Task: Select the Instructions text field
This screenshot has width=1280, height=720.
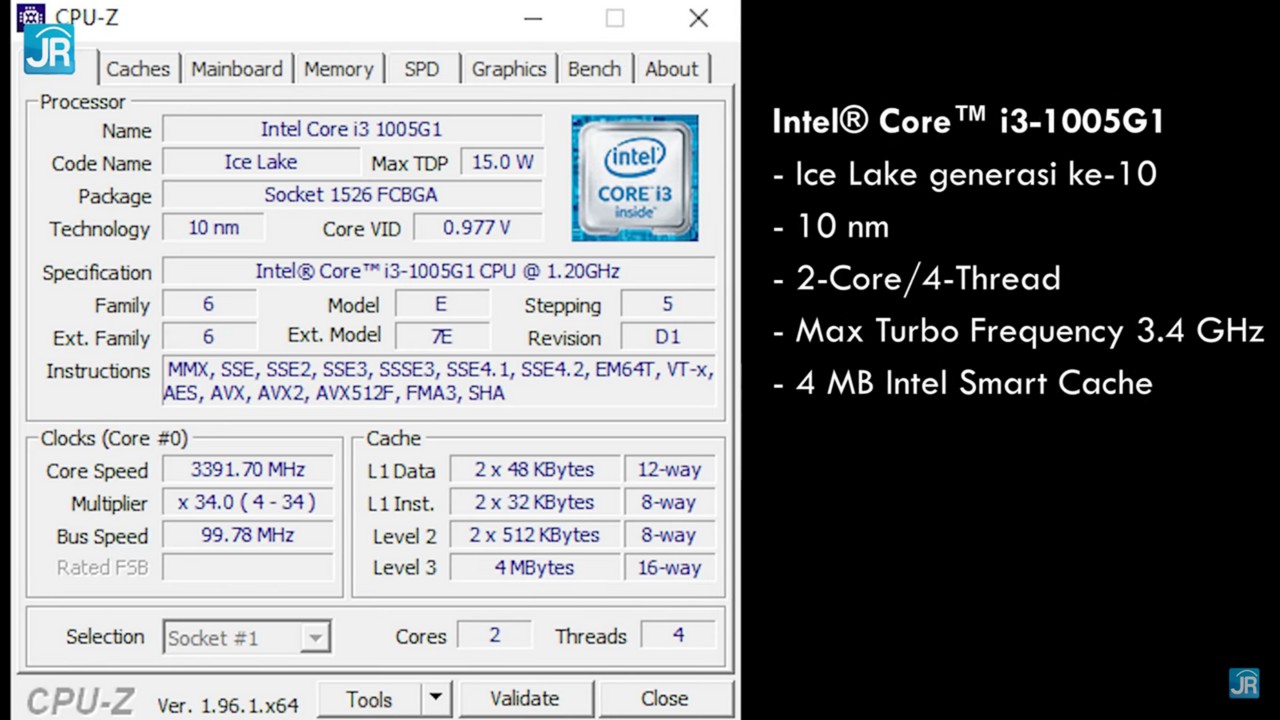Action: [440, 381]
